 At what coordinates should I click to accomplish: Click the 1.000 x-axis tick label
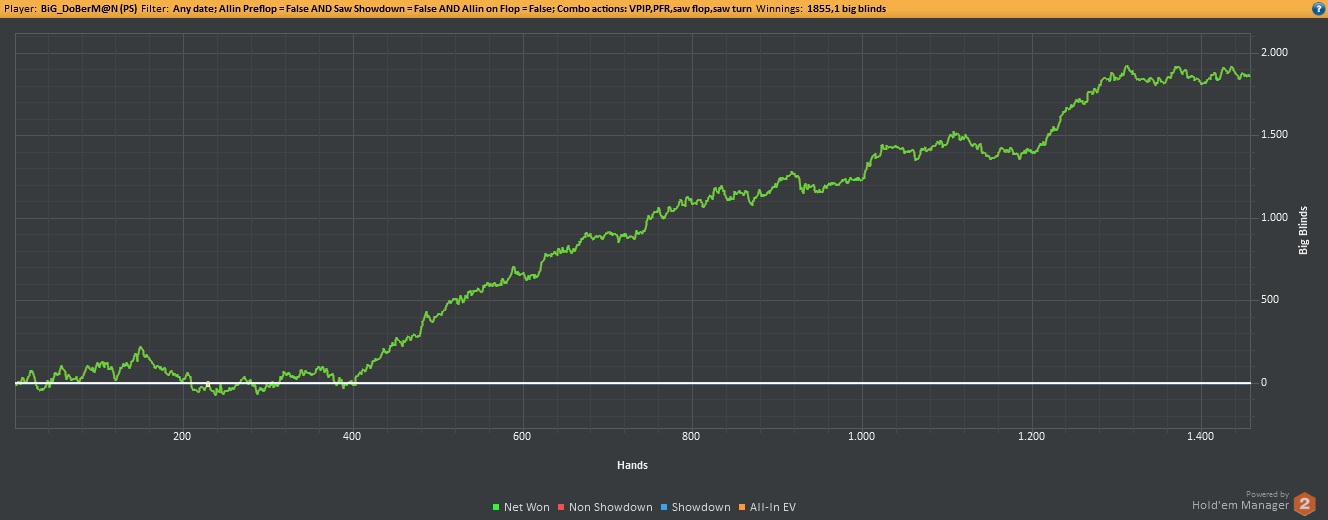point(861,437)
